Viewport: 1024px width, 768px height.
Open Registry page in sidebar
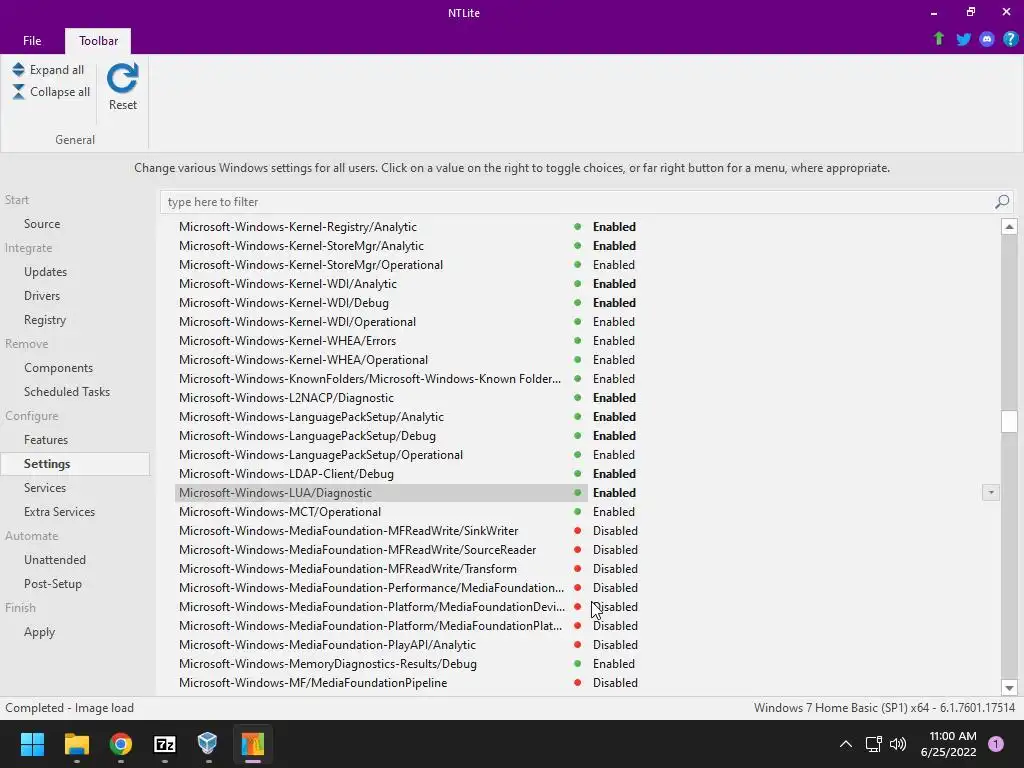tap(44, 320)
